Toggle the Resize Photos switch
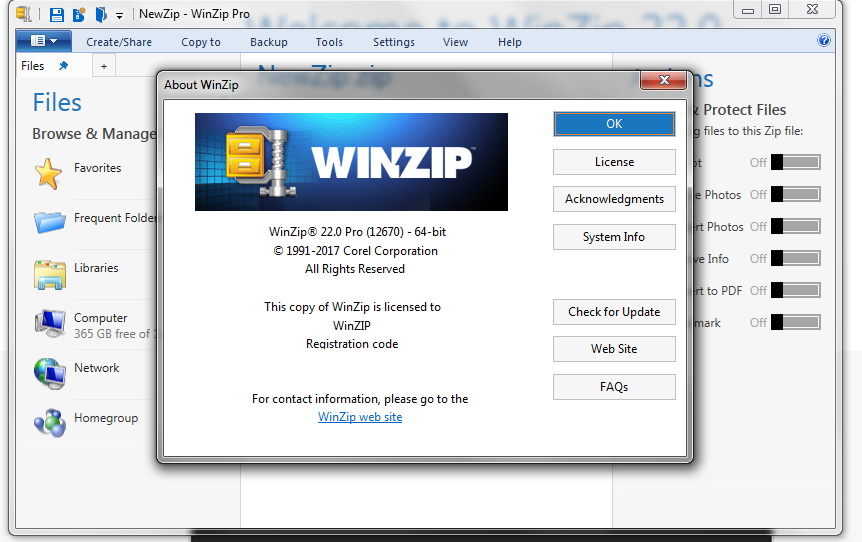This screenshot has height=542, width=862. click(x=795, y=194)
